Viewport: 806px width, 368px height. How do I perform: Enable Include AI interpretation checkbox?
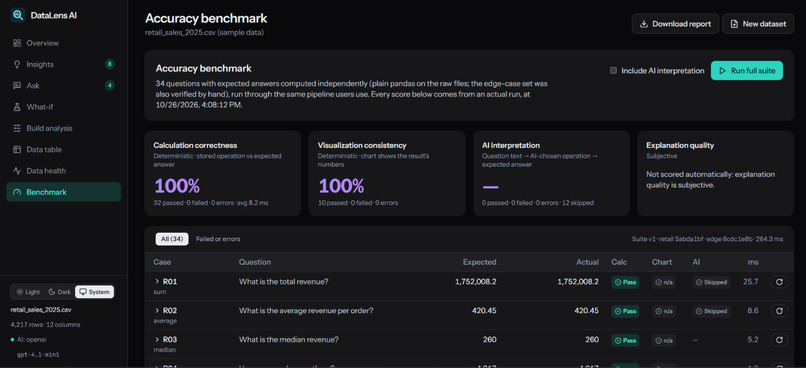pos(613,71)
